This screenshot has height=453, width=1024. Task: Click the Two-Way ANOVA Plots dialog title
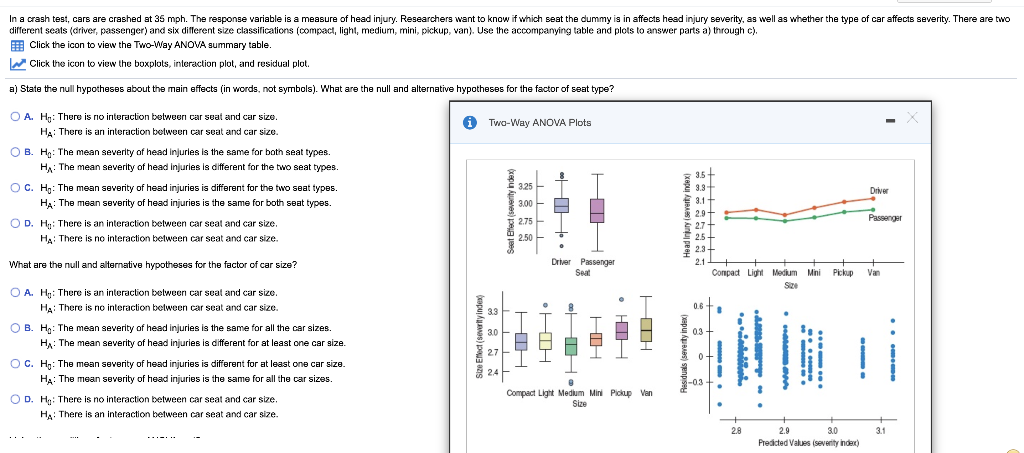pyautogui.click(x=540, y=122)
